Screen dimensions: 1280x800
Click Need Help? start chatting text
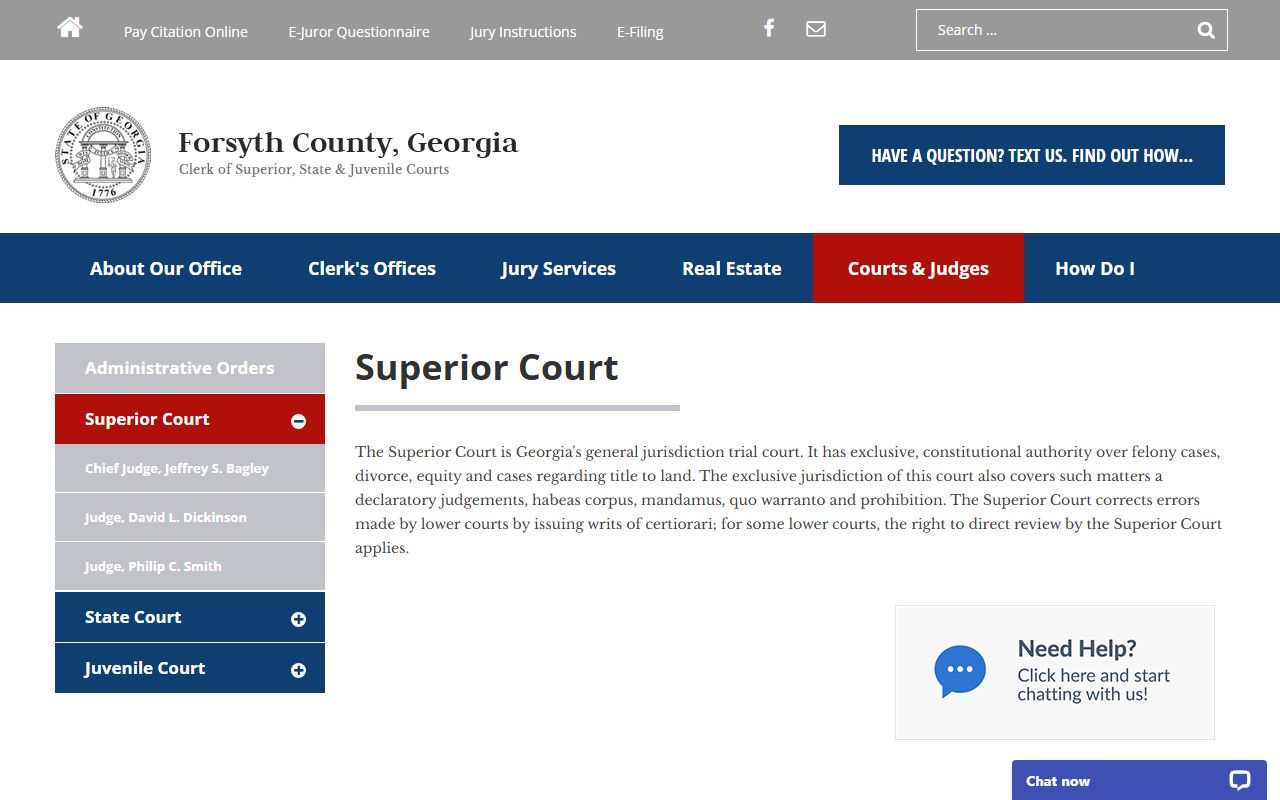[1094, 671]
